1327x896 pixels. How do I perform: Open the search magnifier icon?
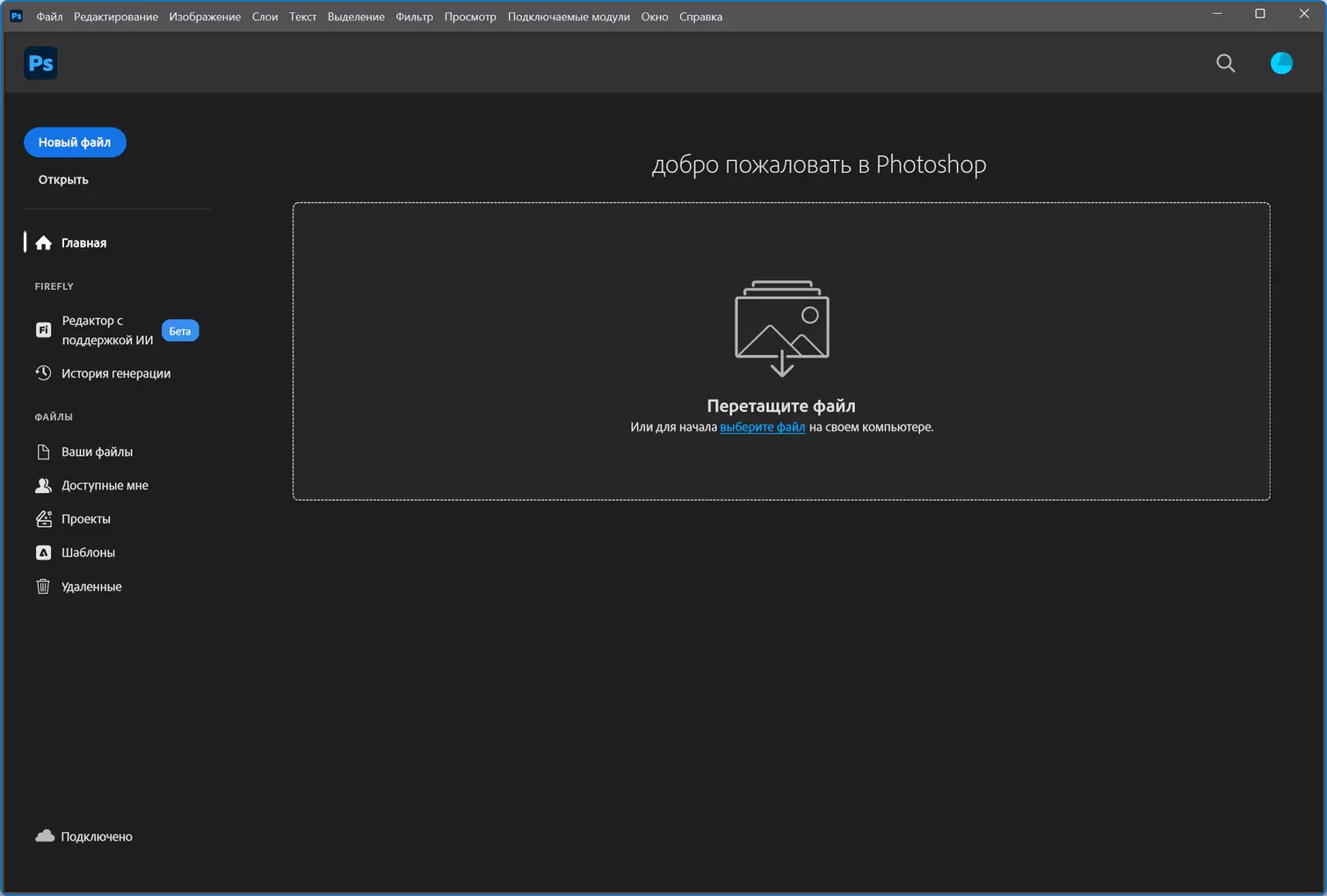coord(1225,63)
